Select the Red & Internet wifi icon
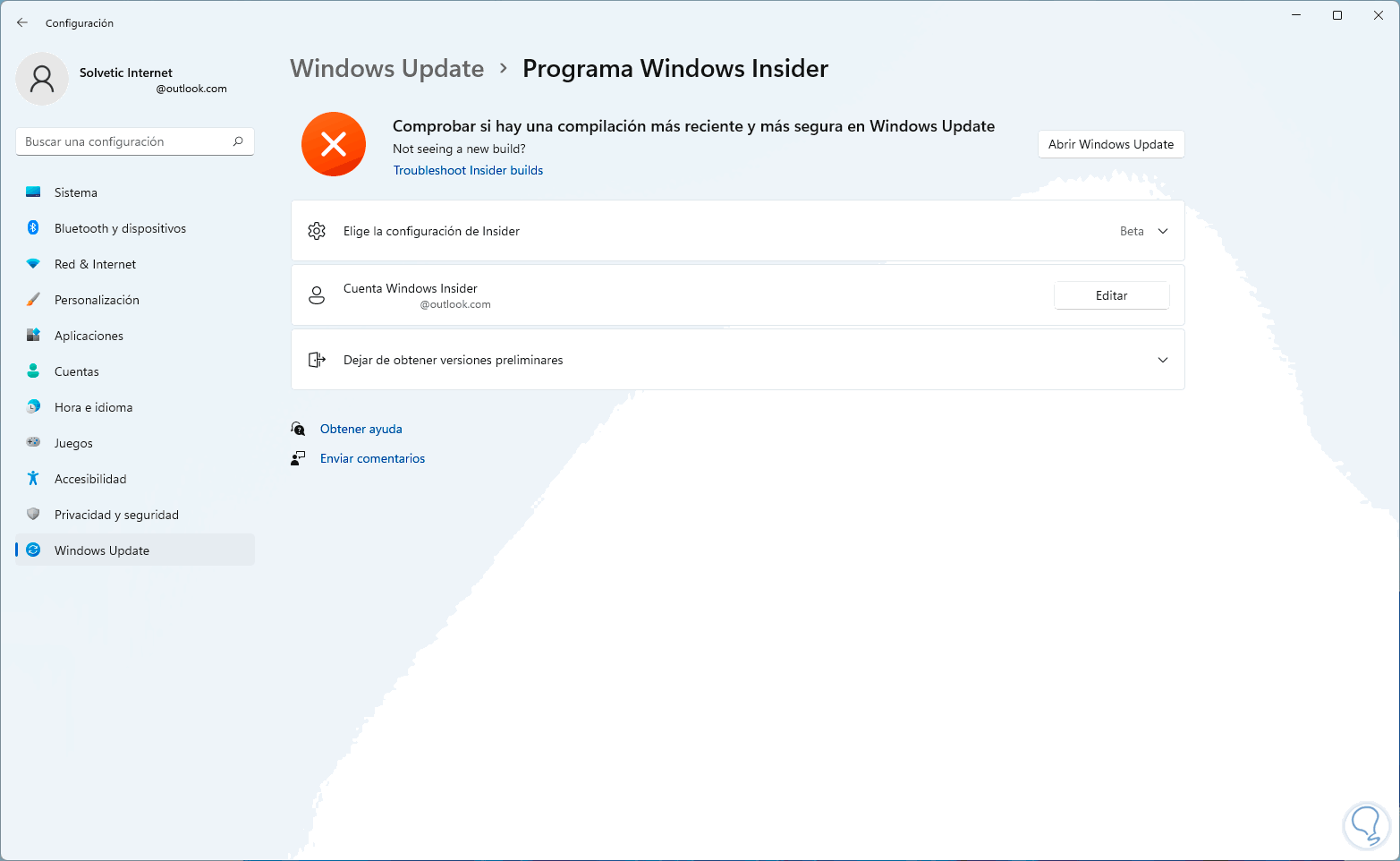Viewport: 1400px width, 861px height. click(x=33, y=264)
